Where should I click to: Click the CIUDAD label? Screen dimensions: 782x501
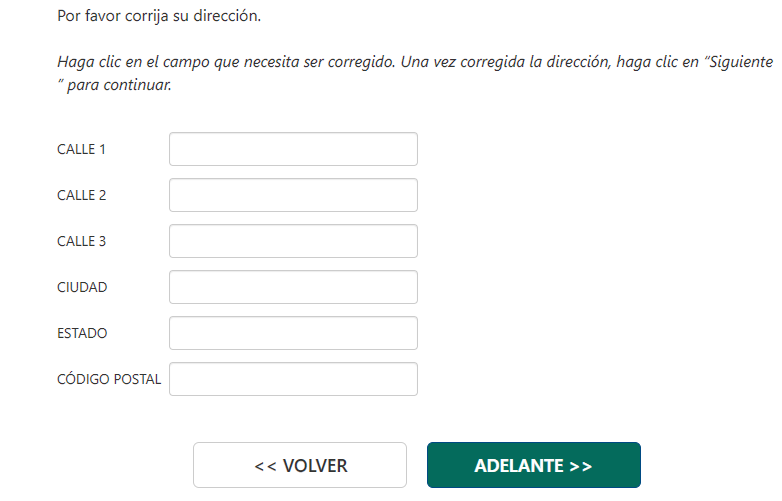[x=82, y=287]
